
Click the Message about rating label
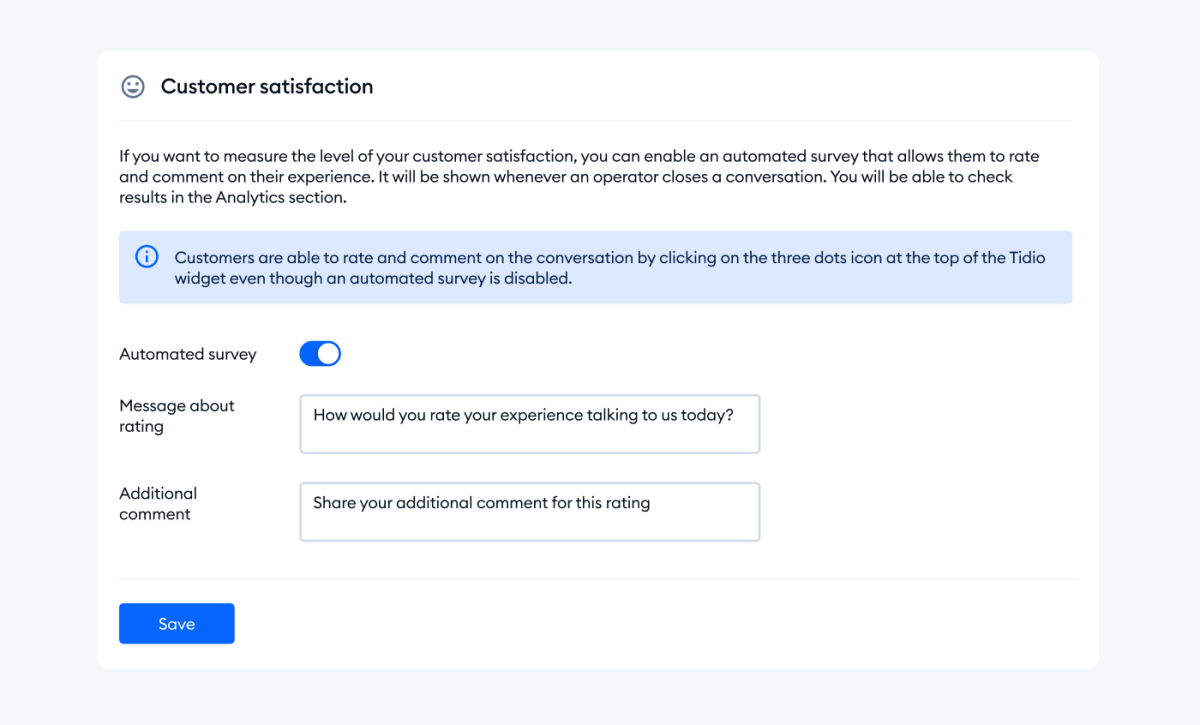(x=177, y=416)
